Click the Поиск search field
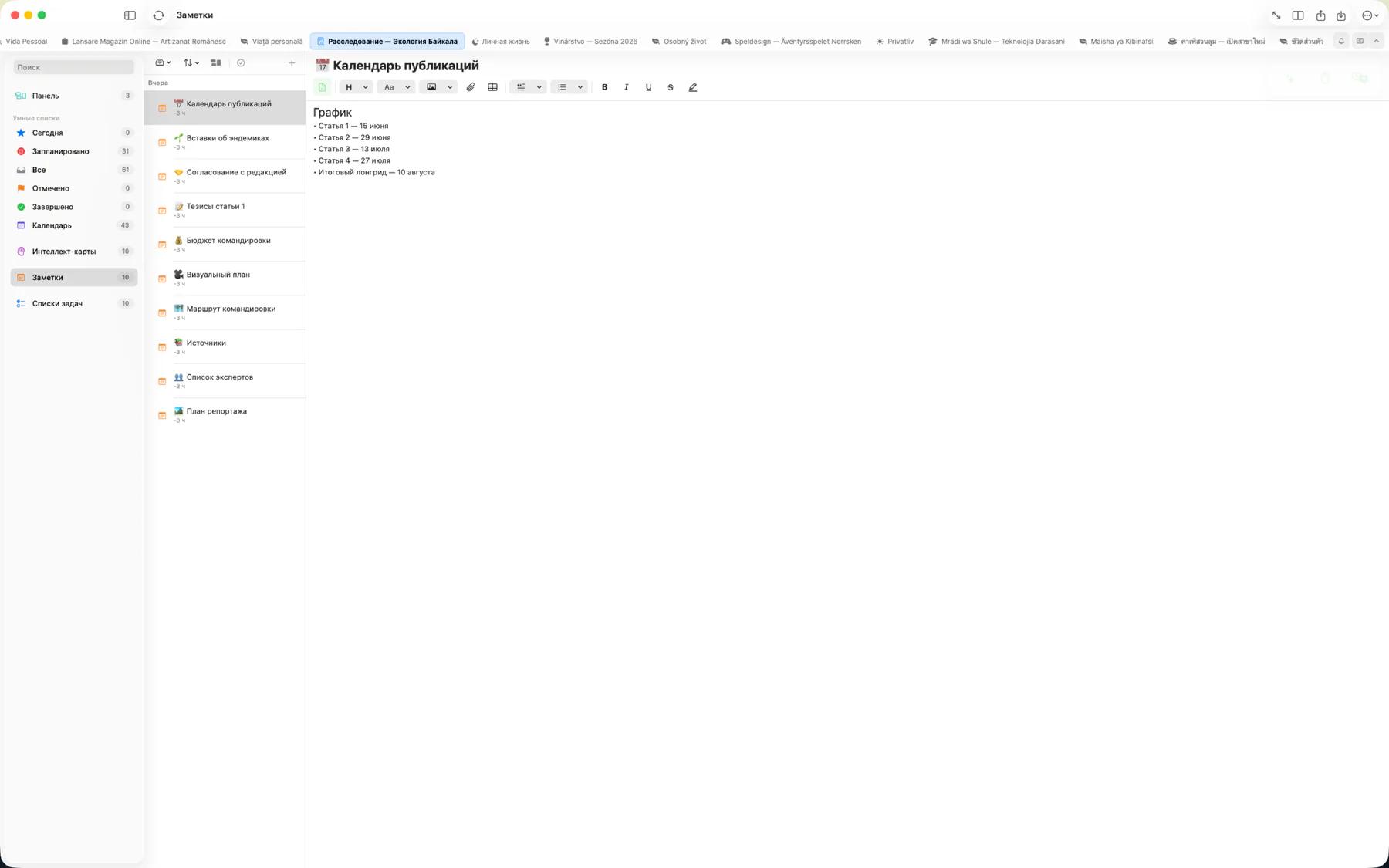 coord(73,68)
